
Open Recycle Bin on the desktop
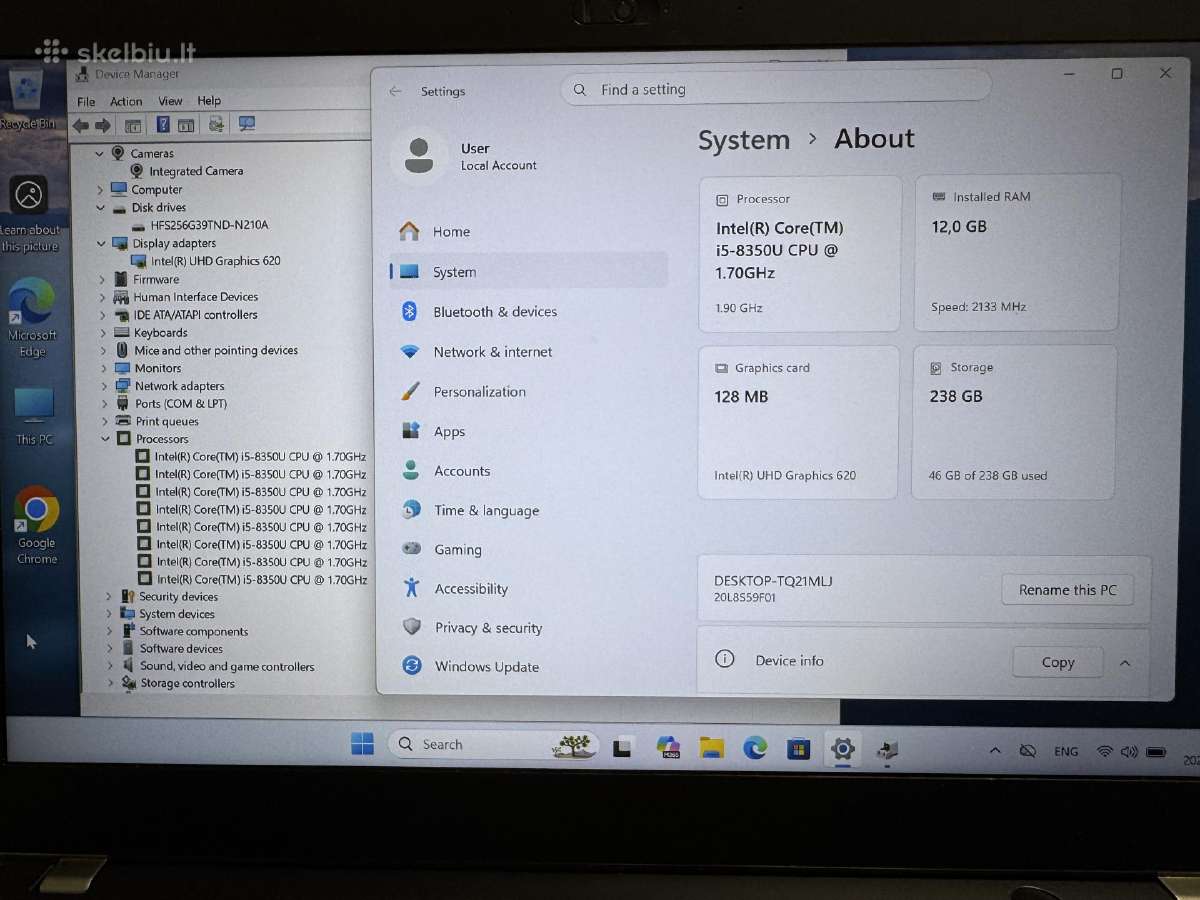pyautogui.click(x=27, y=98)
